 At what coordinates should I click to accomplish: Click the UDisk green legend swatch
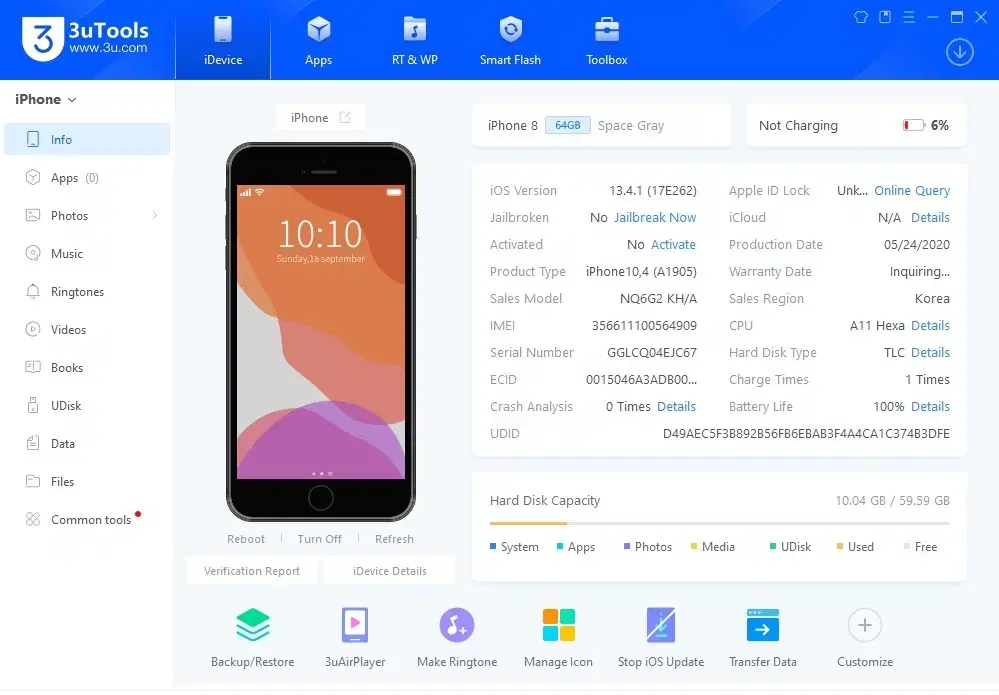(773, 547)
